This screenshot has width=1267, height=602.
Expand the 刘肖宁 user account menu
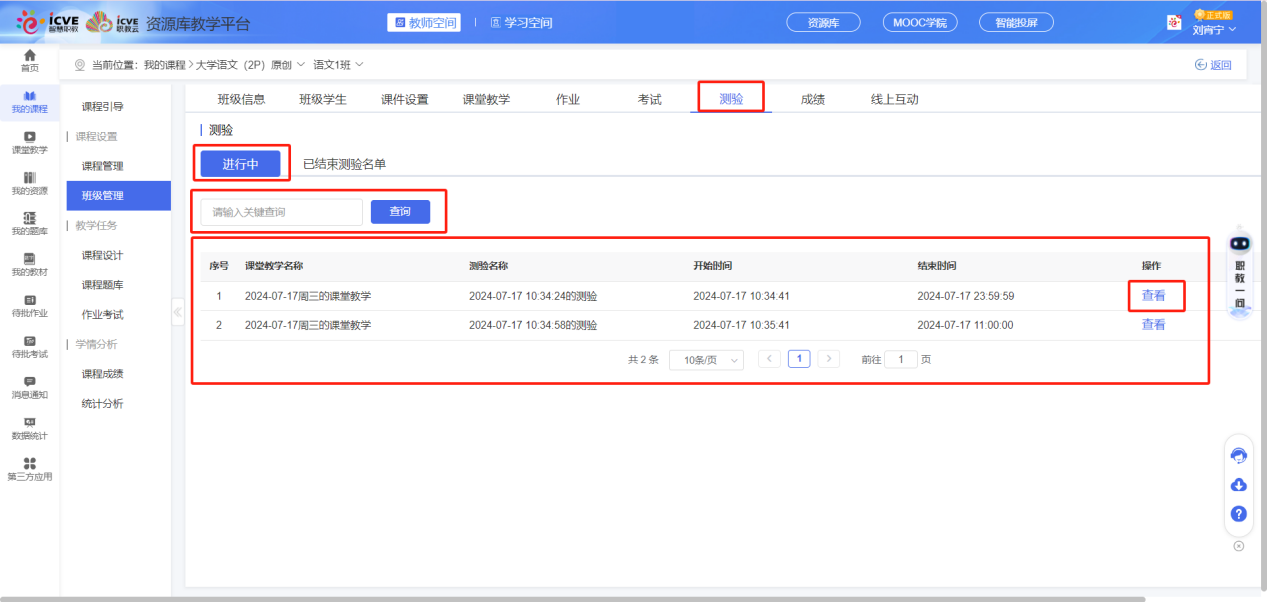1214,29
